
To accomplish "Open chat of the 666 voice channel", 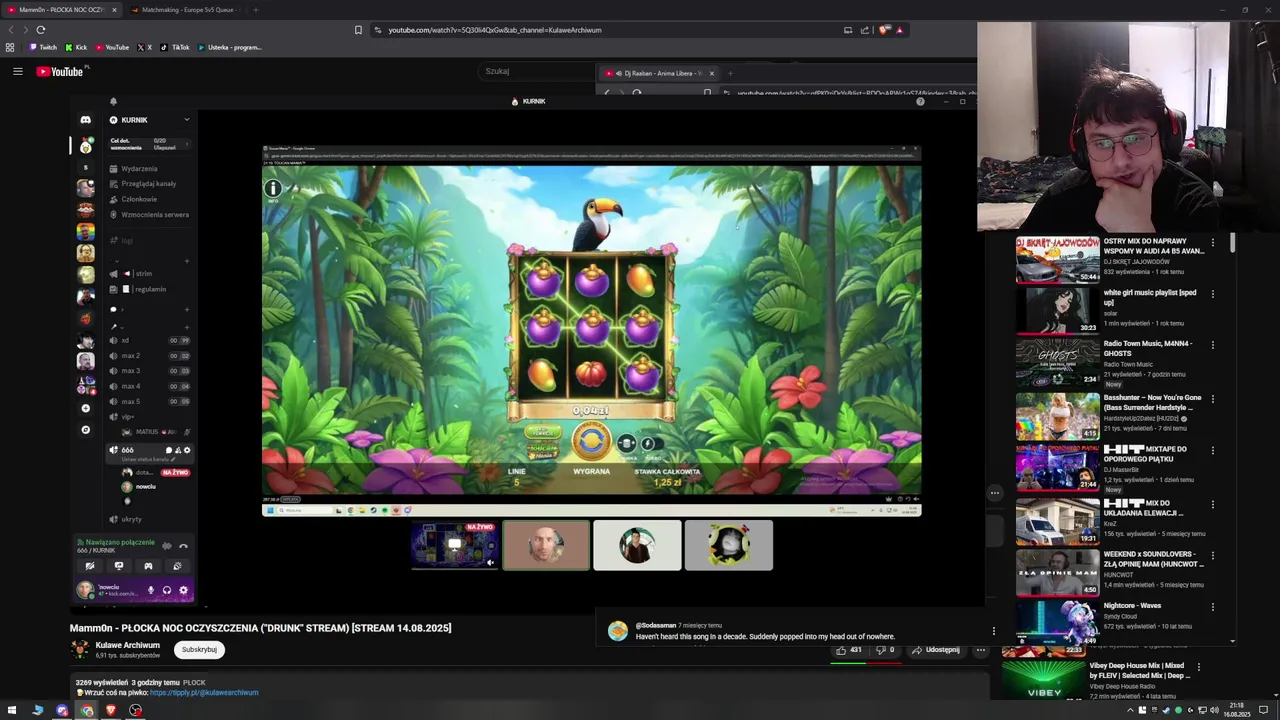I will click(x=169, y=450).
